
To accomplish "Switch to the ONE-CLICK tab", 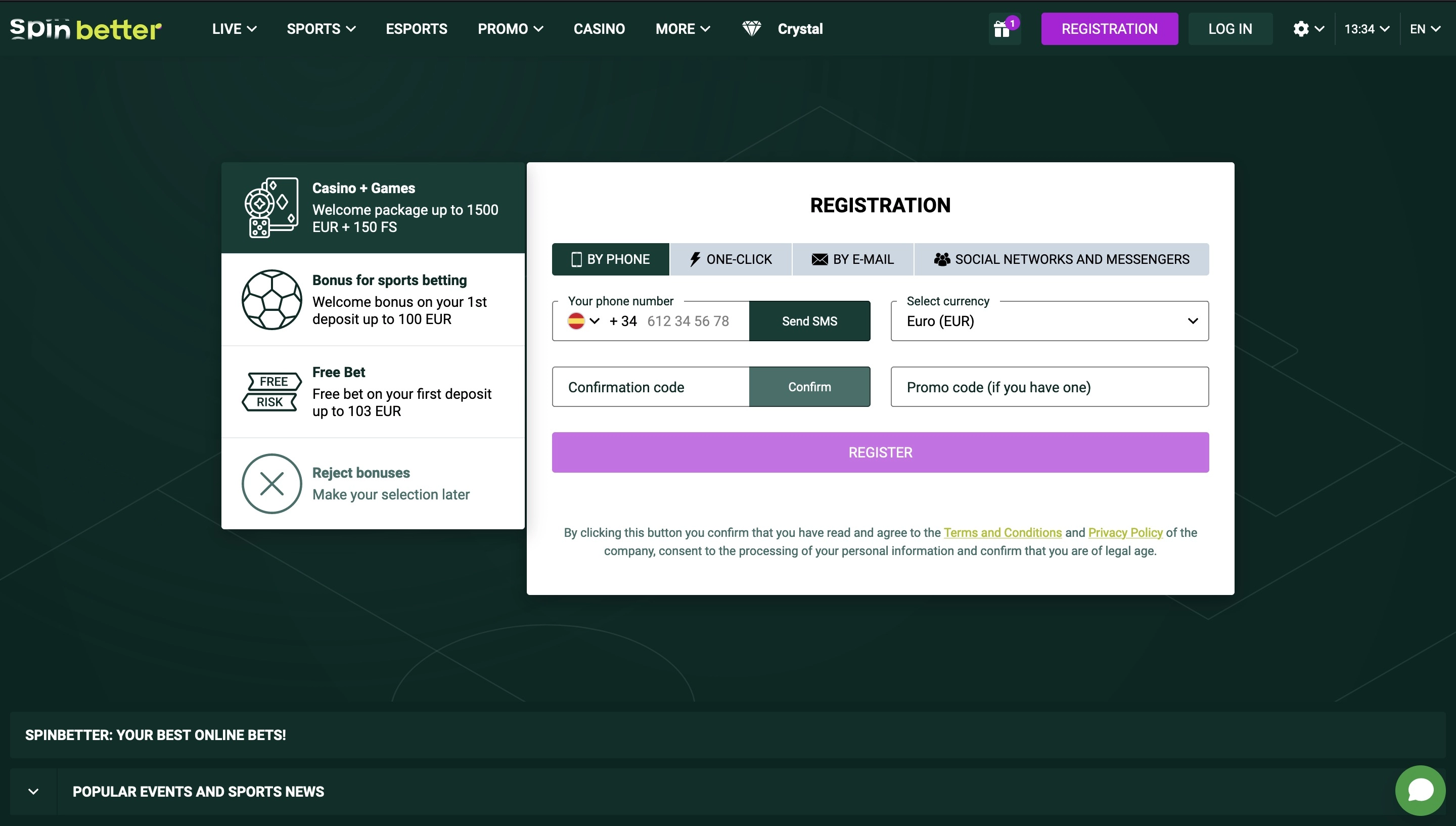I will [x=731, y=259].
